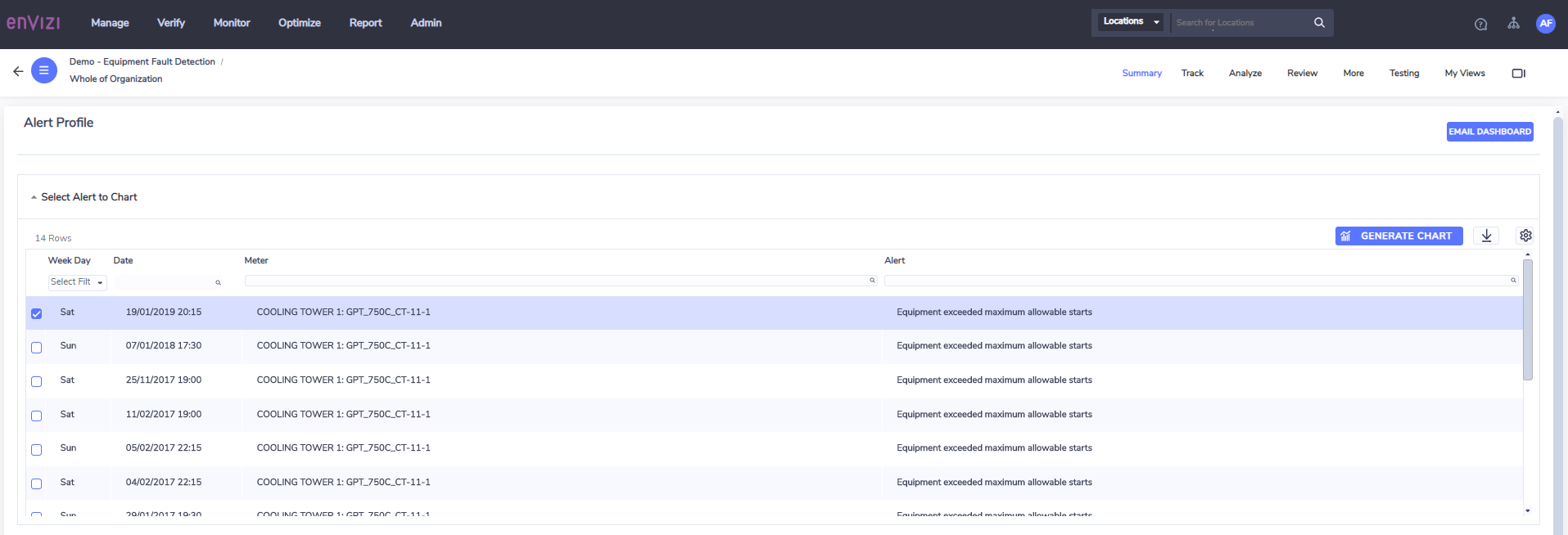Click the Alert Profile heading
This screenshot has height=535, width=1568.
(x=58, y=123)
